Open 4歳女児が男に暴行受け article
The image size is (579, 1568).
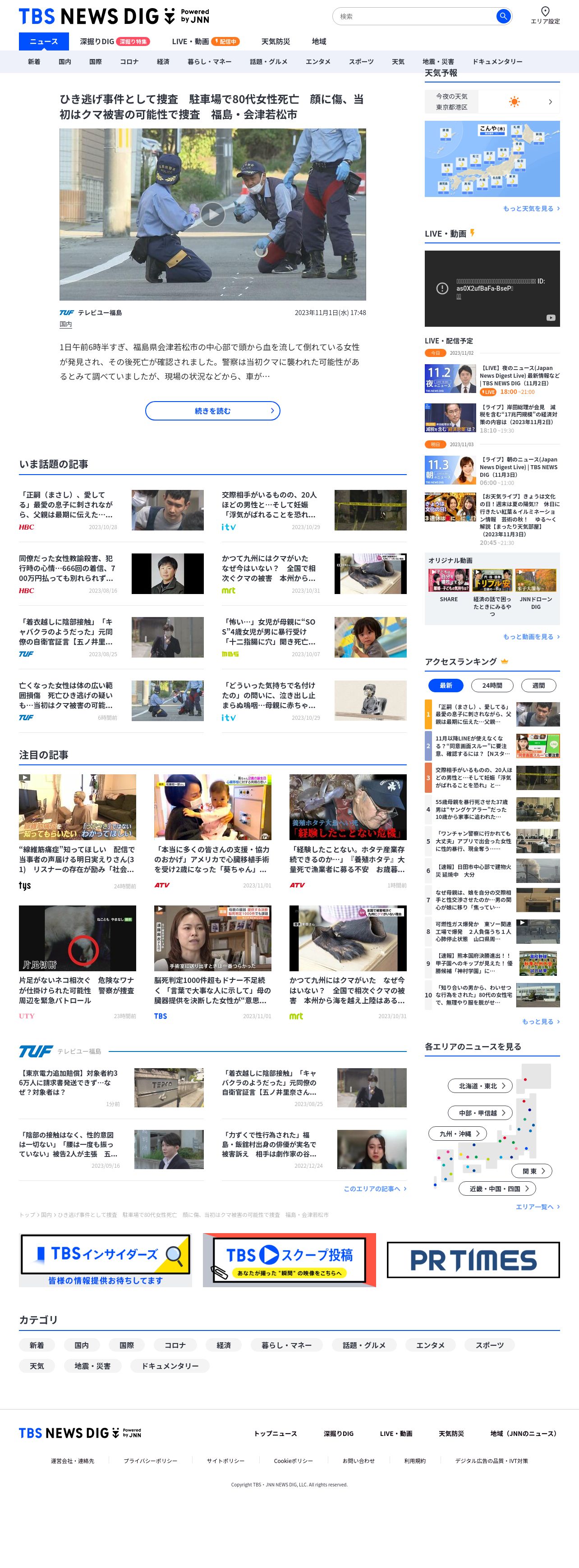point(268,632)
